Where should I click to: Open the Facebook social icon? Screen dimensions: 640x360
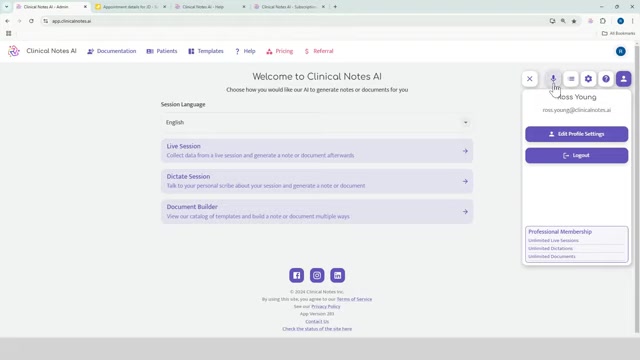coord(296,276)
